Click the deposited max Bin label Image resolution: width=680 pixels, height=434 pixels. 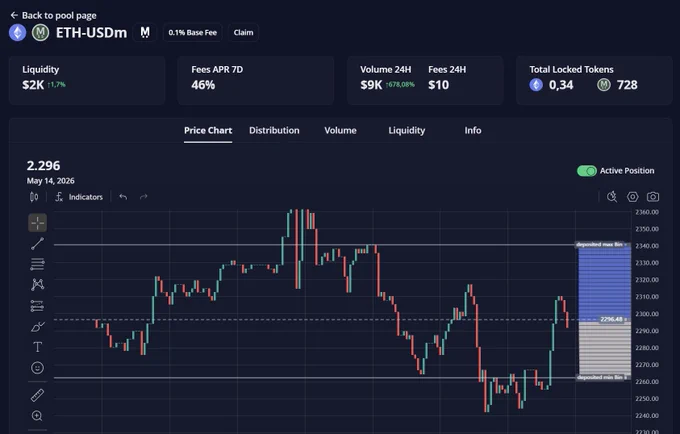[x=602, y=245]
